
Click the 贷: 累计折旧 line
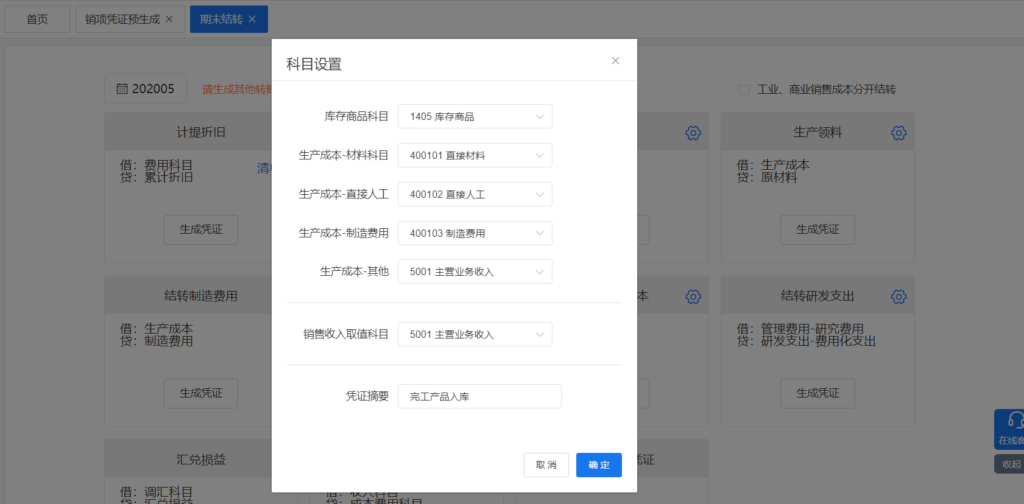[157, 178]
